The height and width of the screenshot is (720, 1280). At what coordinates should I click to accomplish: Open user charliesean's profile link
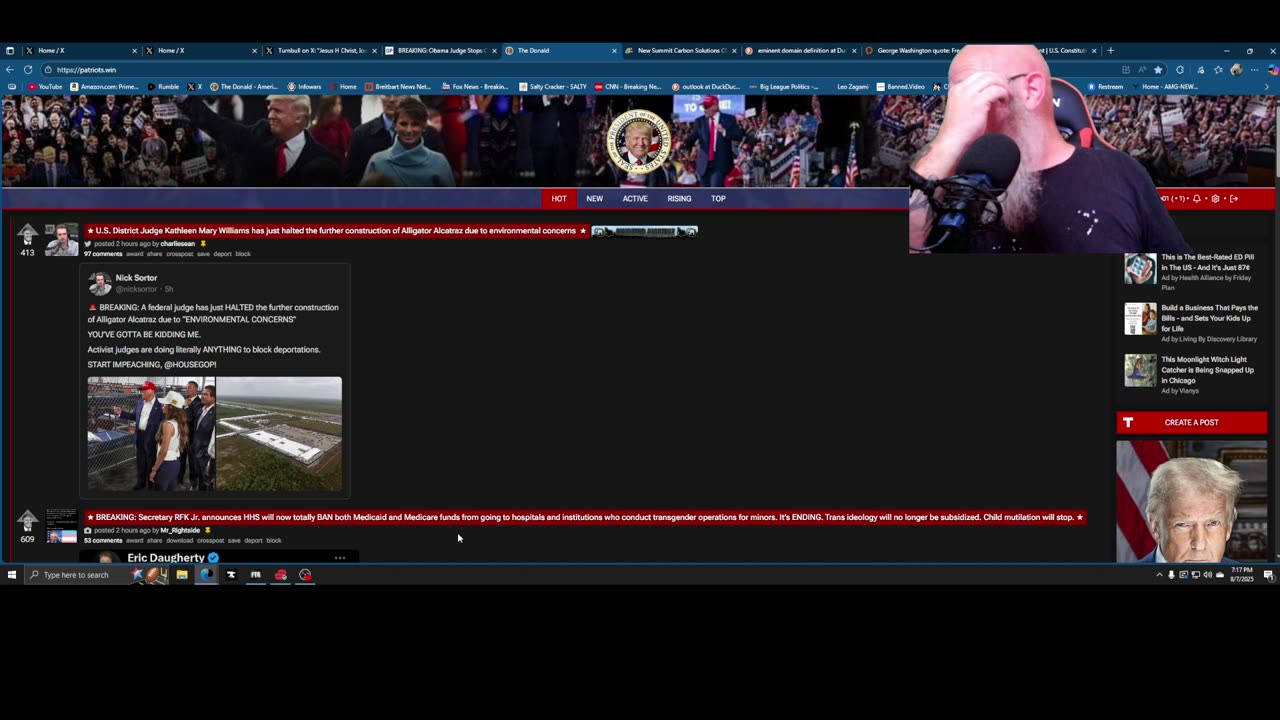(x=178, y=244)
